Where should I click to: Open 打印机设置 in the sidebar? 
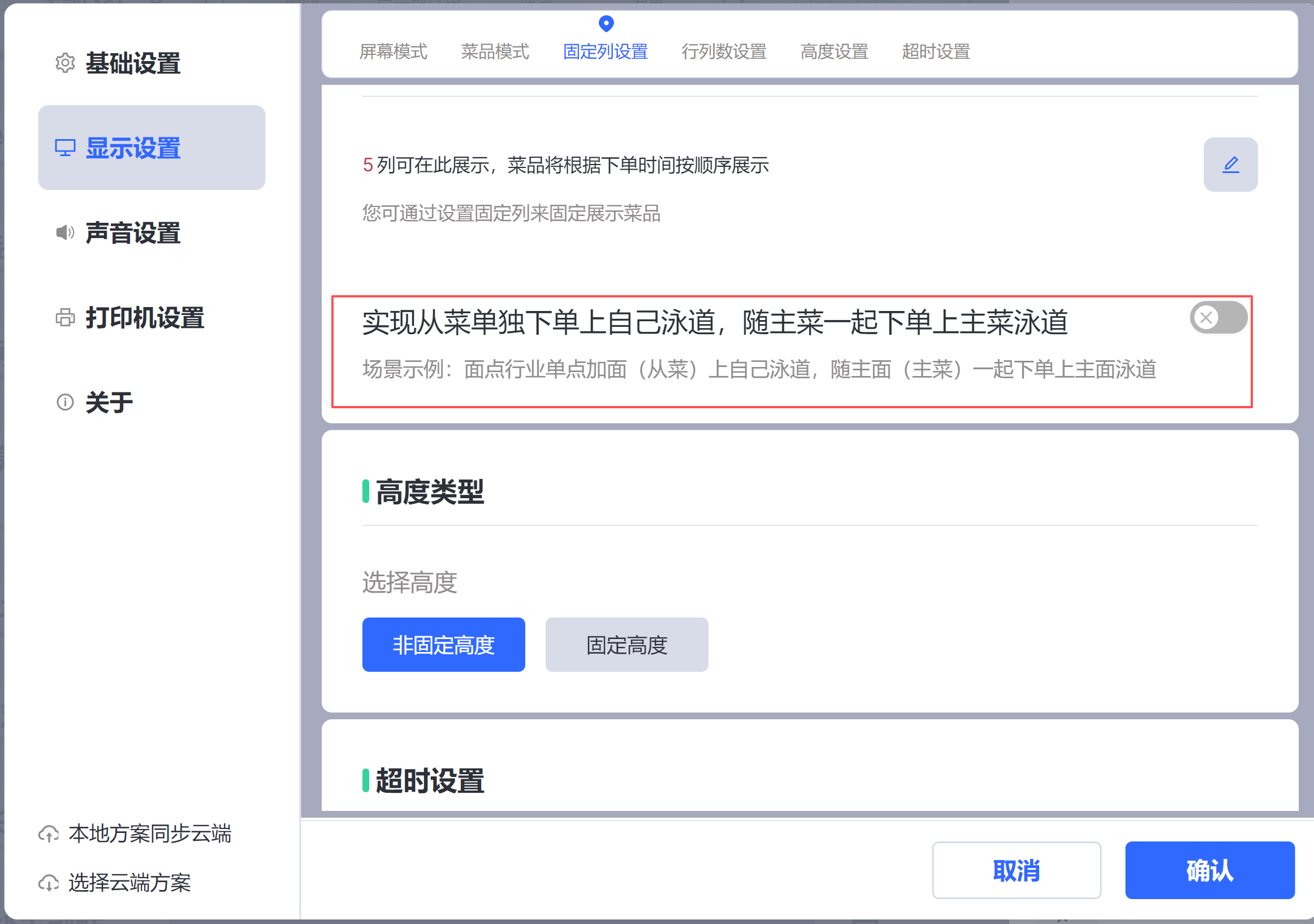click(x=144, y=318)
